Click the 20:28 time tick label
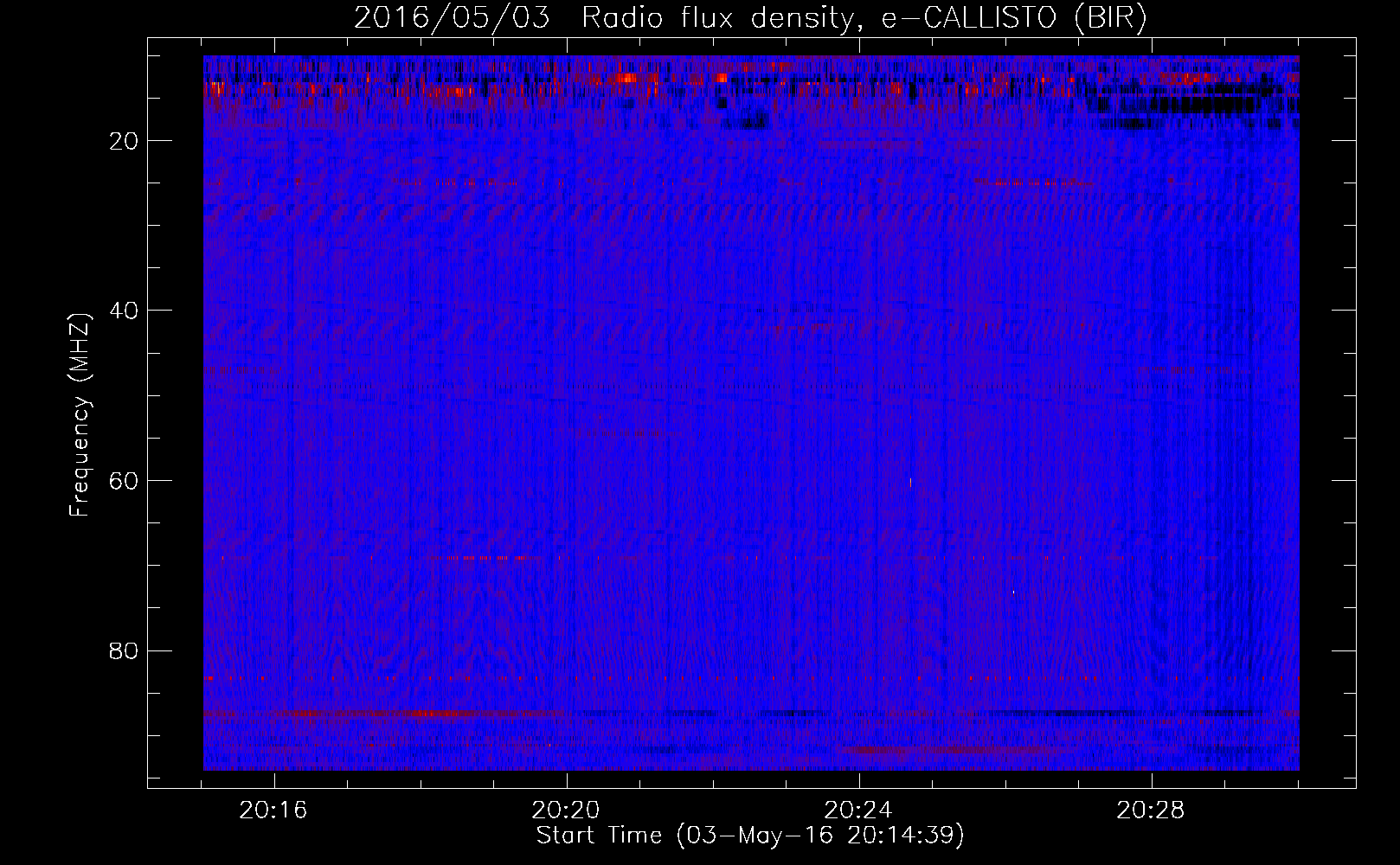 point(1151,811)
